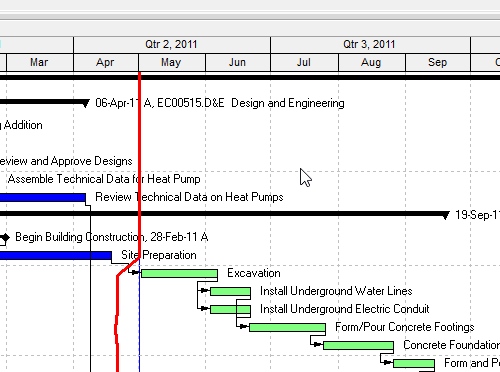This screenshot has height=372, width=500.
Task: Click the Qtr 3, 2011 timescale header
Action: coord(370,44)
